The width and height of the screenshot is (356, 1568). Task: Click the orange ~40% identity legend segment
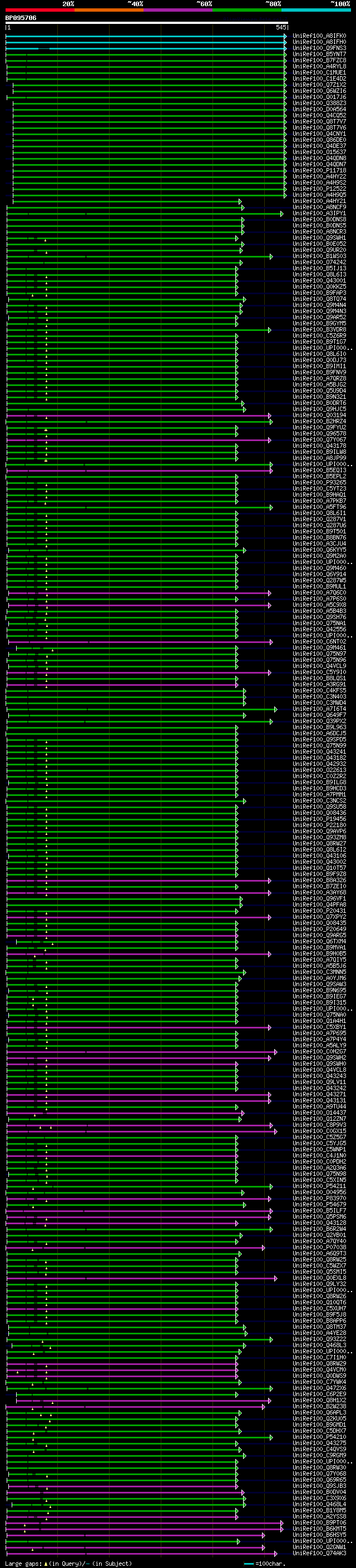coord(109,10)
